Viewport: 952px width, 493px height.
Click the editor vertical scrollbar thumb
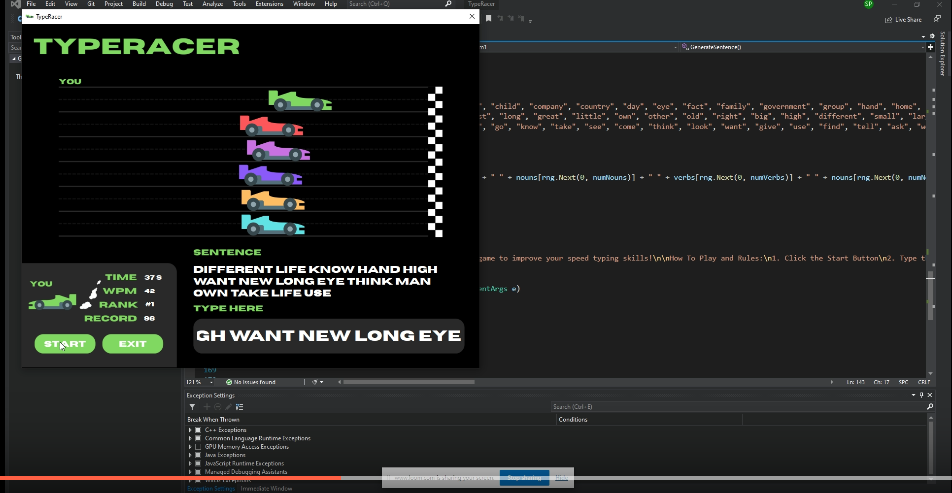[x=930, y=296]
